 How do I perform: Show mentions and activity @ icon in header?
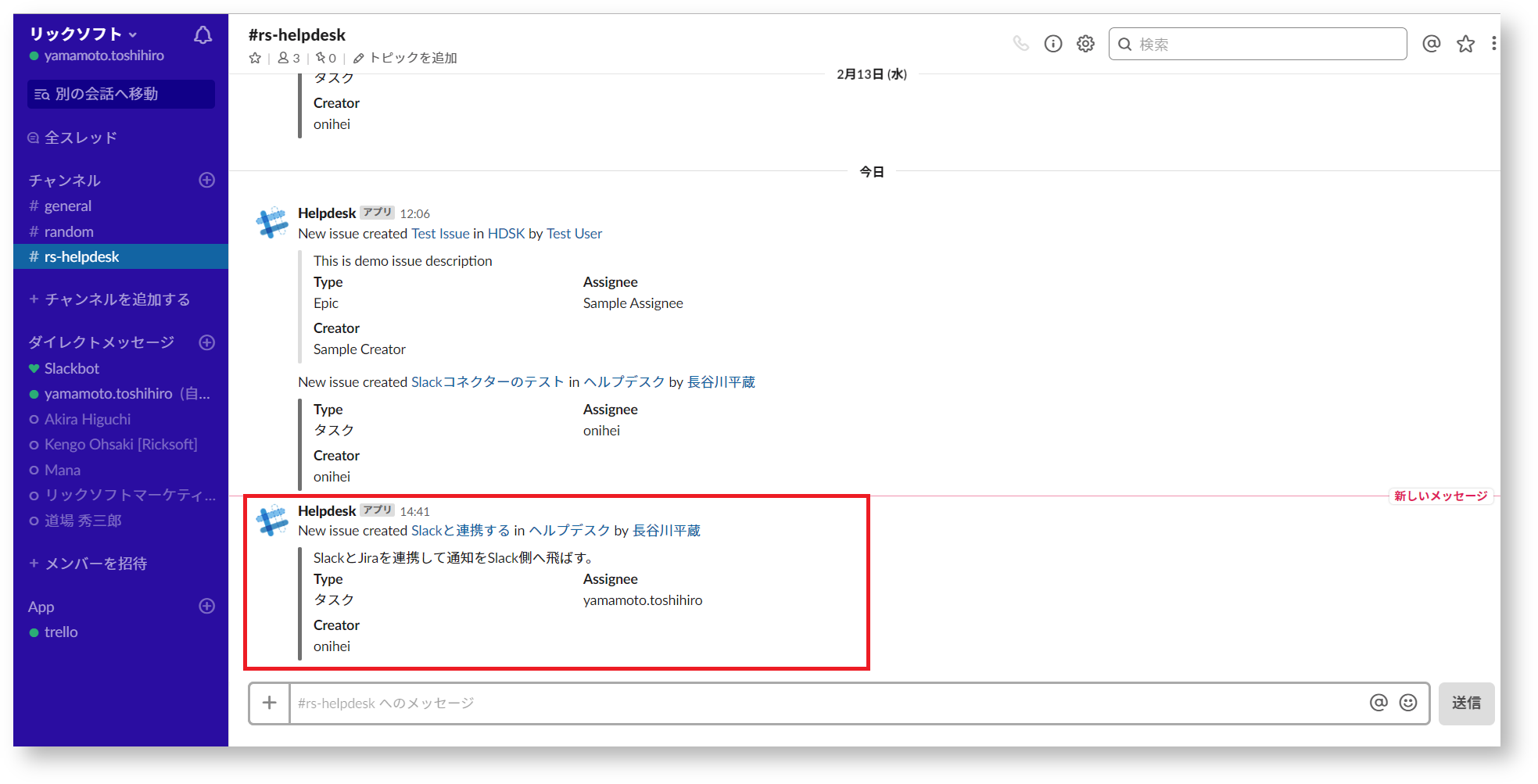click(x=1432, y=44)
